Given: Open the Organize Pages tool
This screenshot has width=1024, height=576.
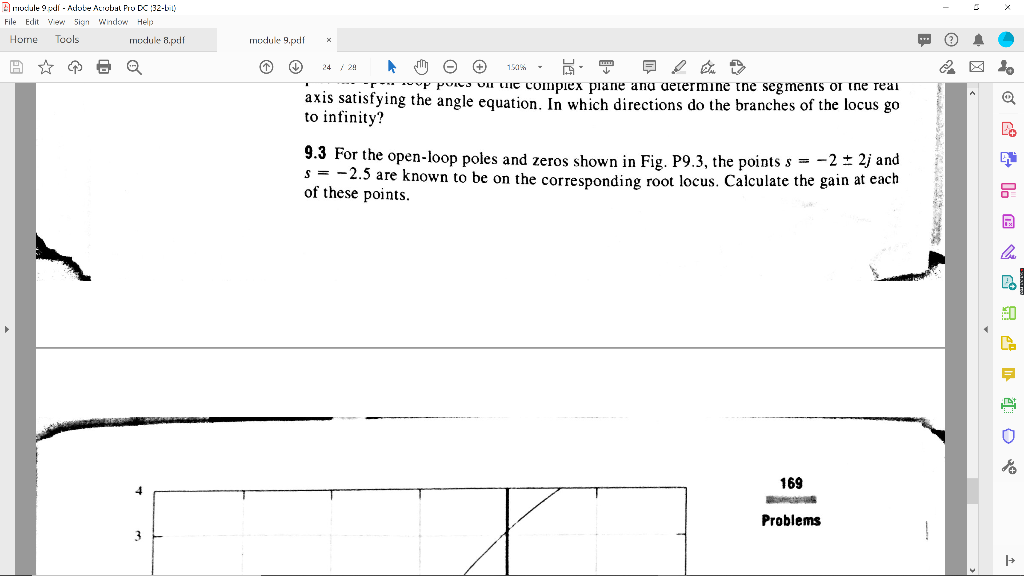Looking at the screenshot, I should pos(1010,310).
